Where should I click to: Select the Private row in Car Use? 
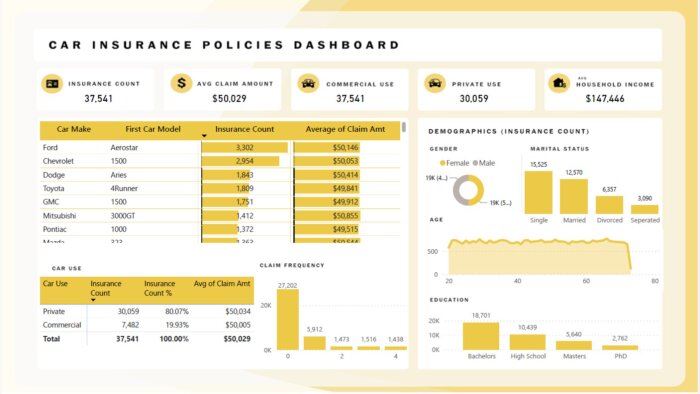pos(147,311)
